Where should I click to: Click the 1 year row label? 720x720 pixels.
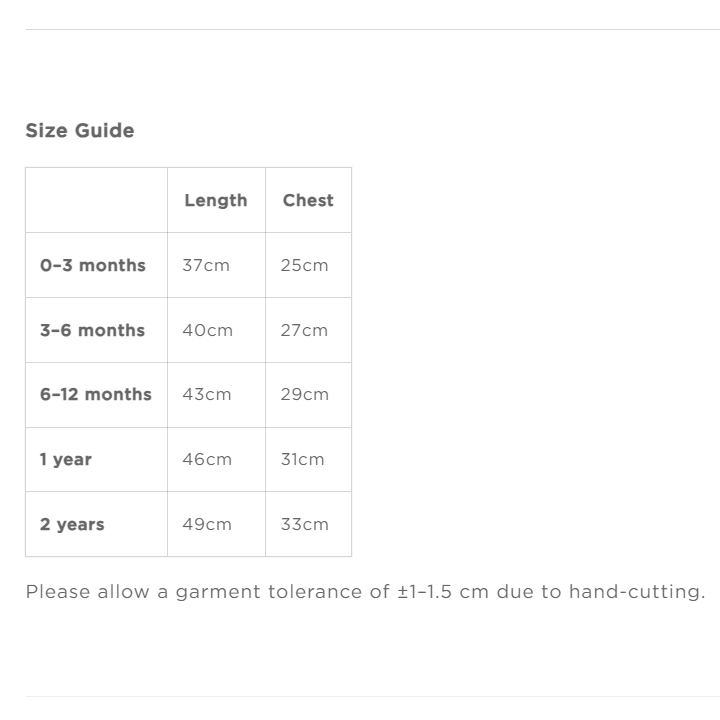66,459
